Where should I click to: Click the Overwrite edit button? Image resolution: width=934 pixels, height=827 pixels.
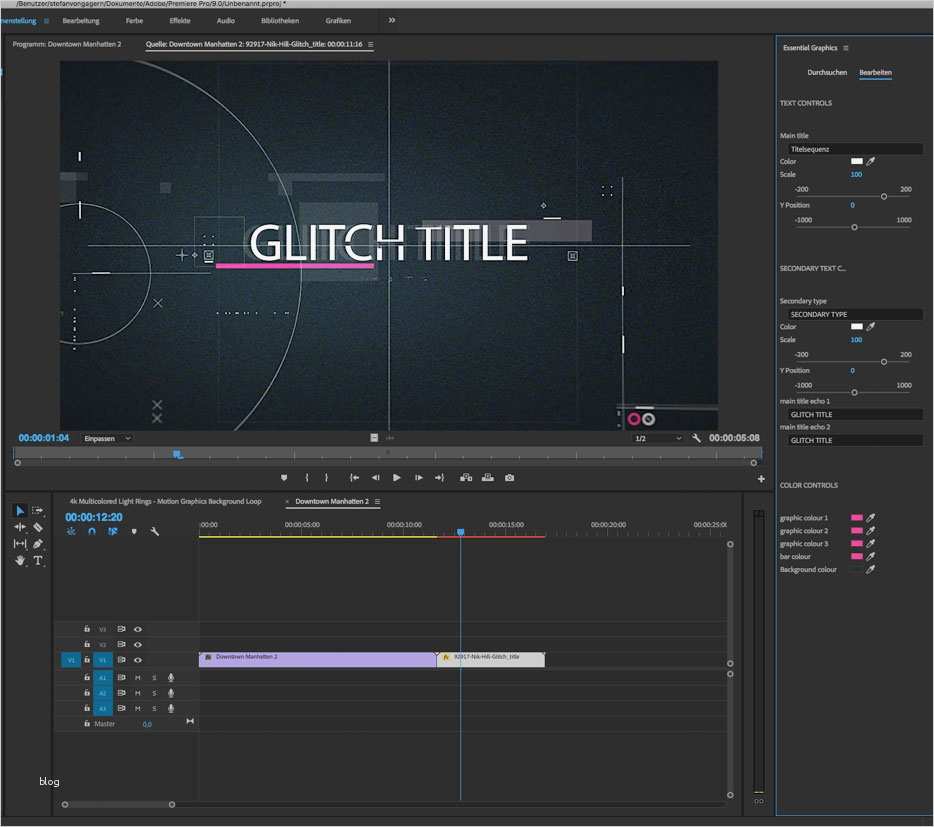(488, 478)
